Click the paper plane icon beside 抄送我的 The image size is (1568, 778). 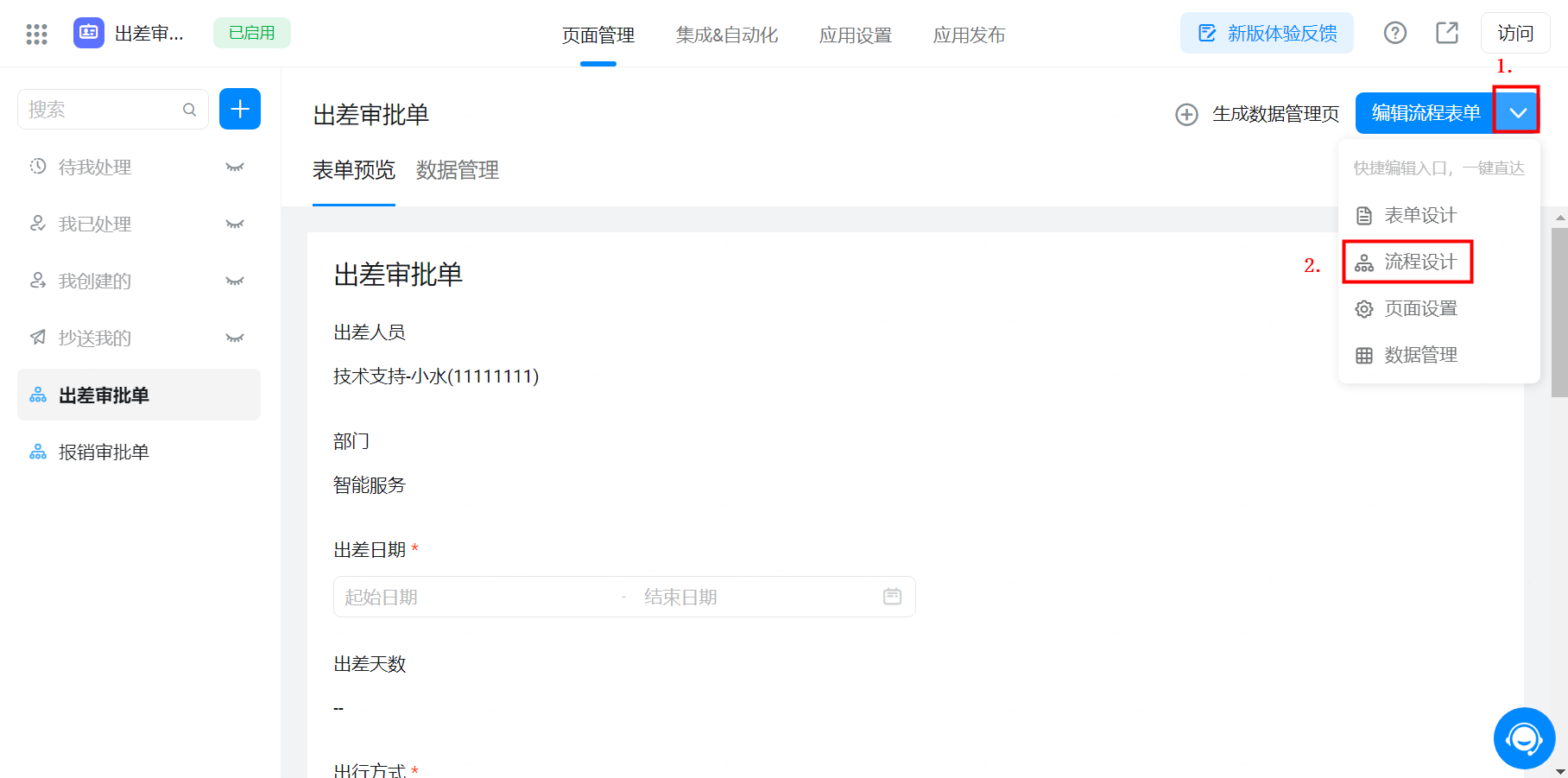(x=38, y=337)
